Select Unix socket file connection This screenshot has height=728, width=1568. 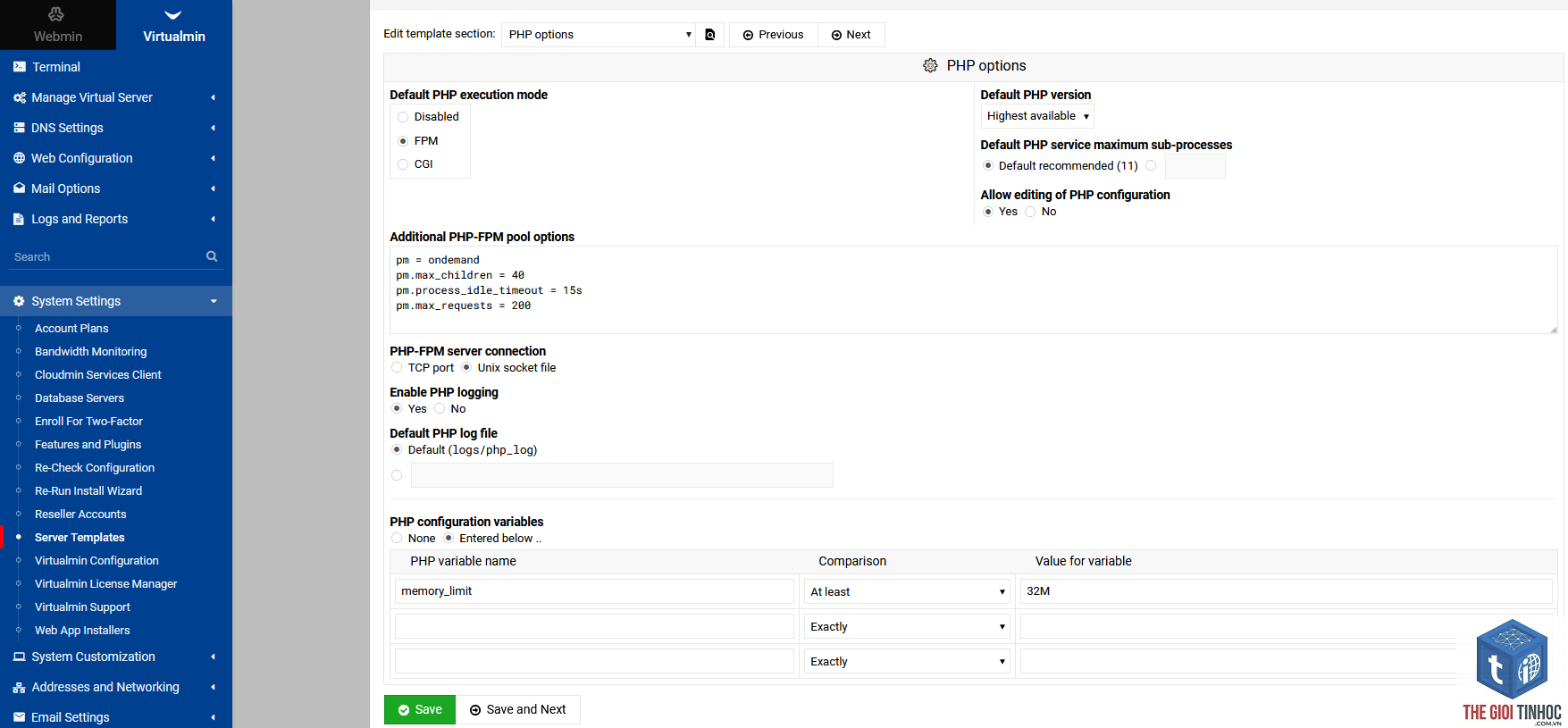[466, 367]
